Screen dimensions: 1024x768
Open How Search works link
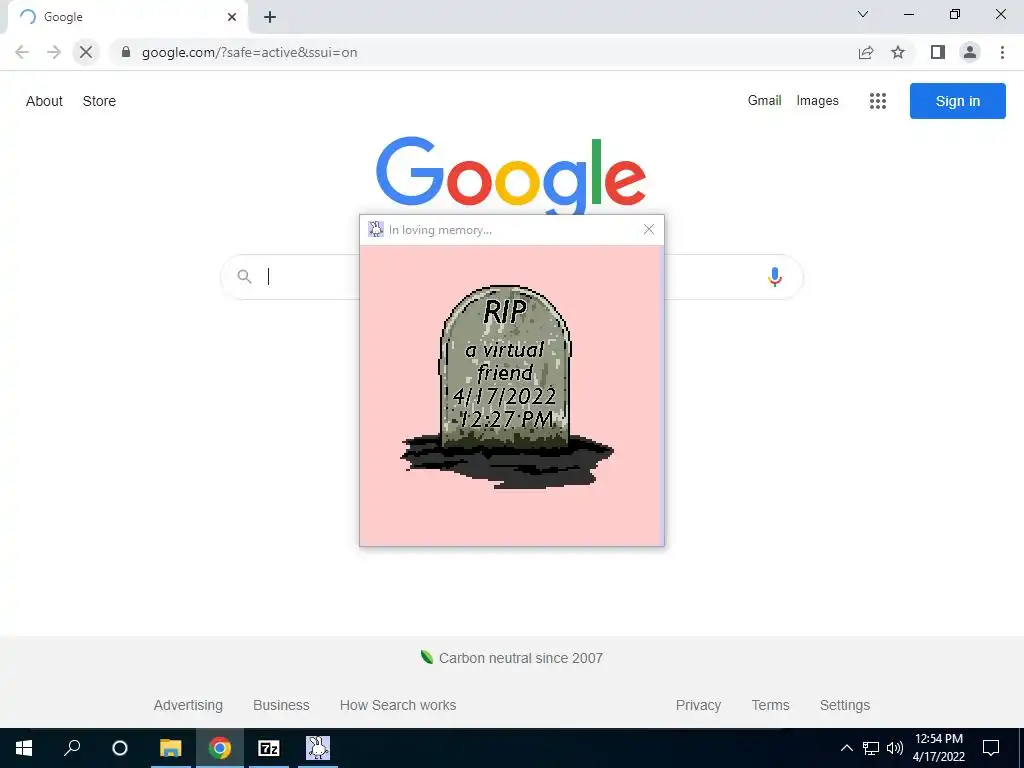click(398, 705)
